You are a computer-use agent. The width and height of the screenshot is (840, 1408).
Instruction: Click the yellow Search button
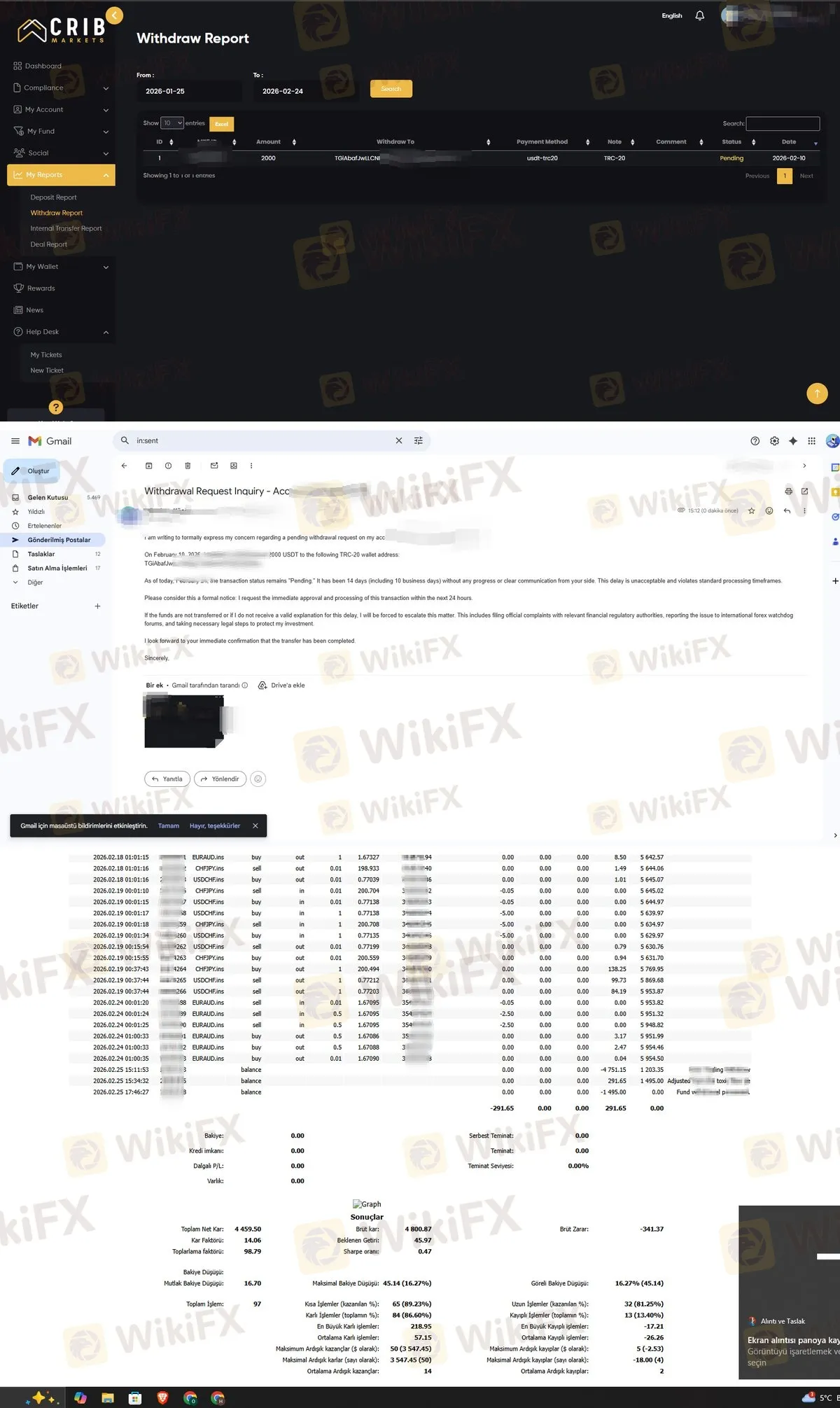pos(391,89)
